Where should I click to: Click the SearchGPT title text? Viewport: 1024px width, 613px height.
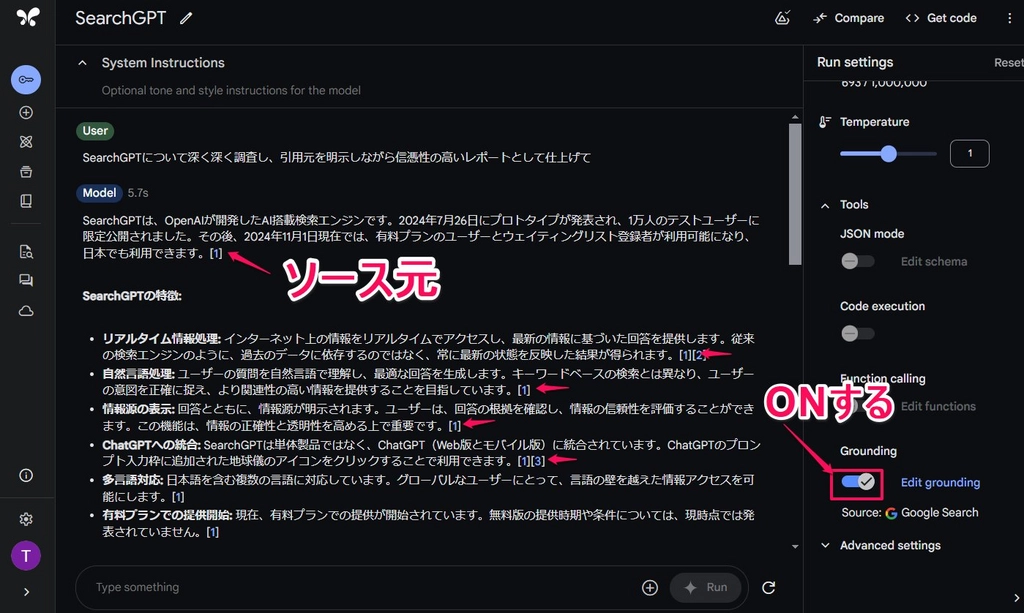pyautogui.click(x=121, y=18)
